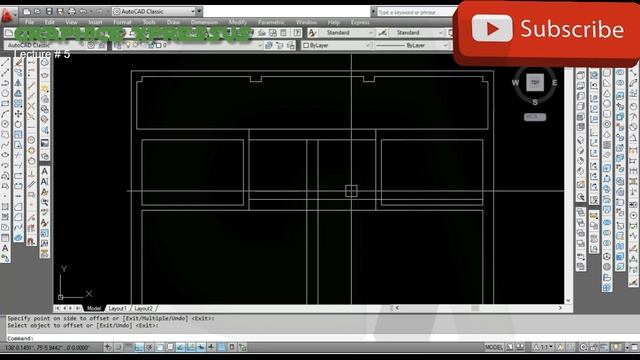Image resolution: width=640 pixels, height=360 pixels.
Task: Select the Trim tool
Action: (x=18, y=155)
